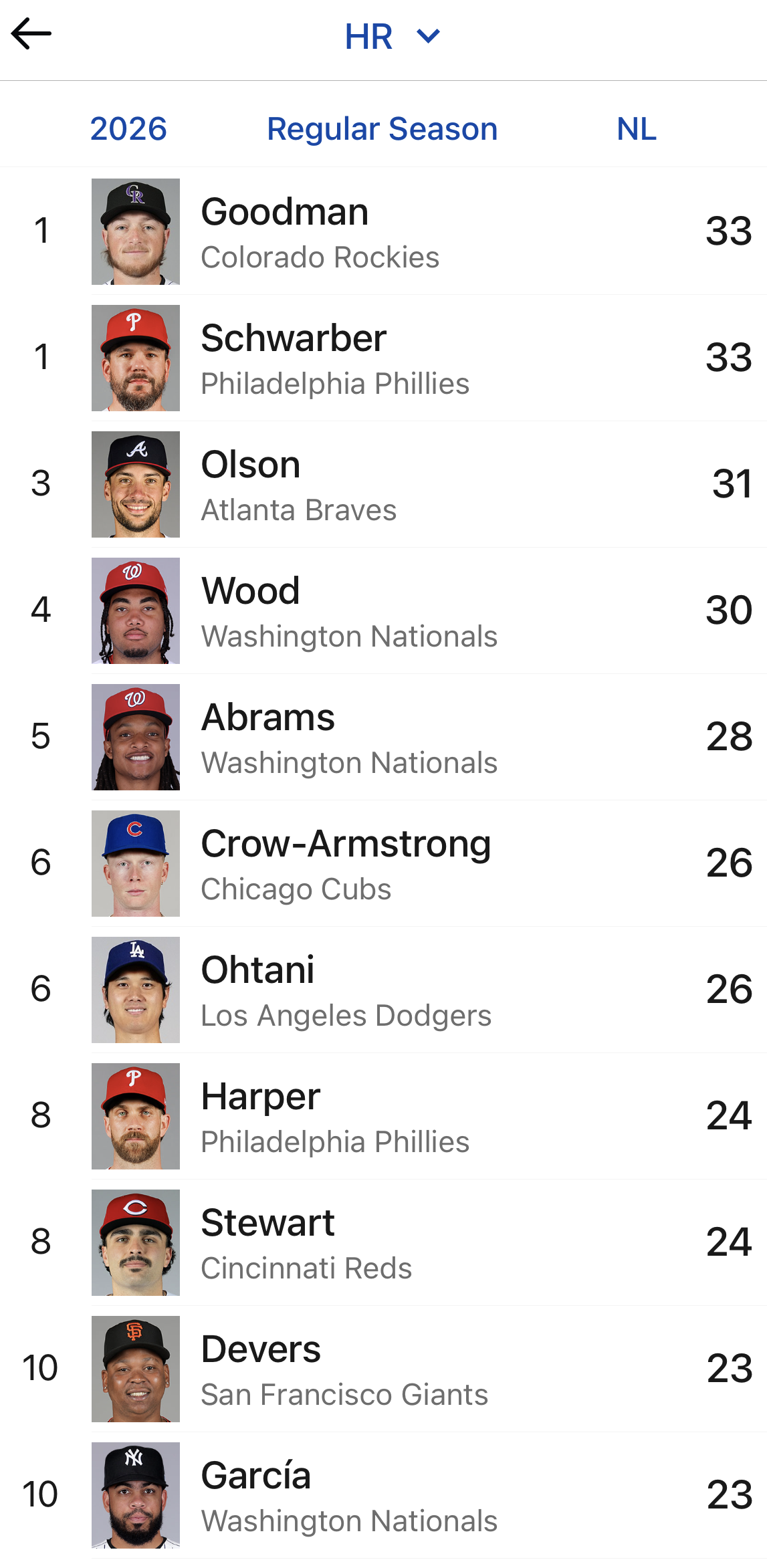Select Olson's 31 home run value

(732, 484)
